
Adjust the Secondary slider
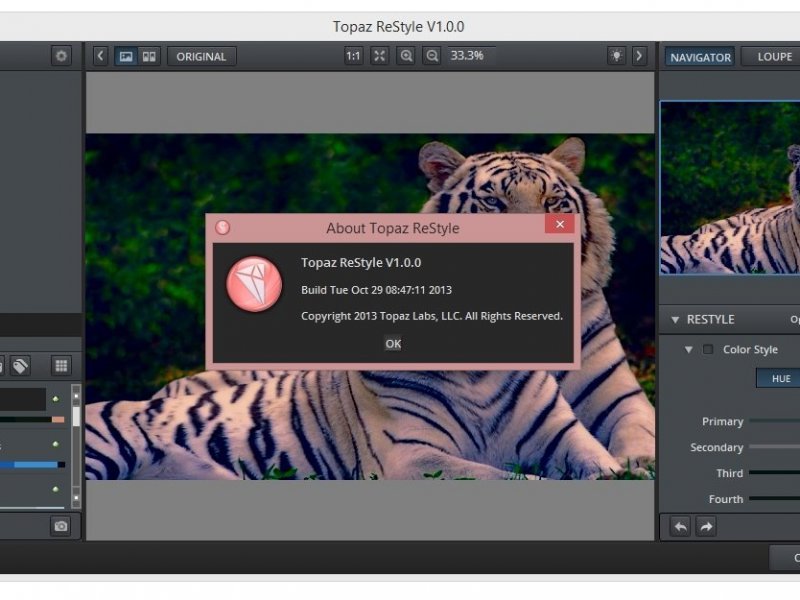click(774, 447)
